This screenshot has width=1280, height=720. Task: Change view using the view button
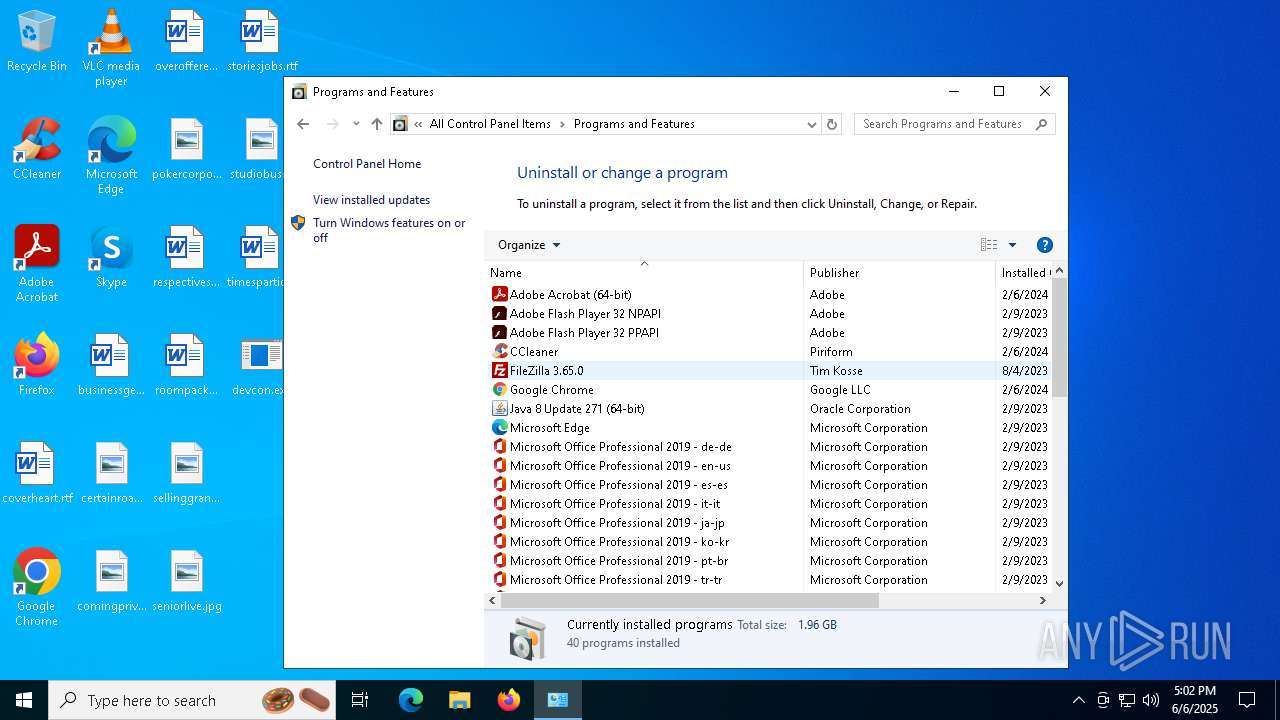pyautogui.click(x=989, y=245)
